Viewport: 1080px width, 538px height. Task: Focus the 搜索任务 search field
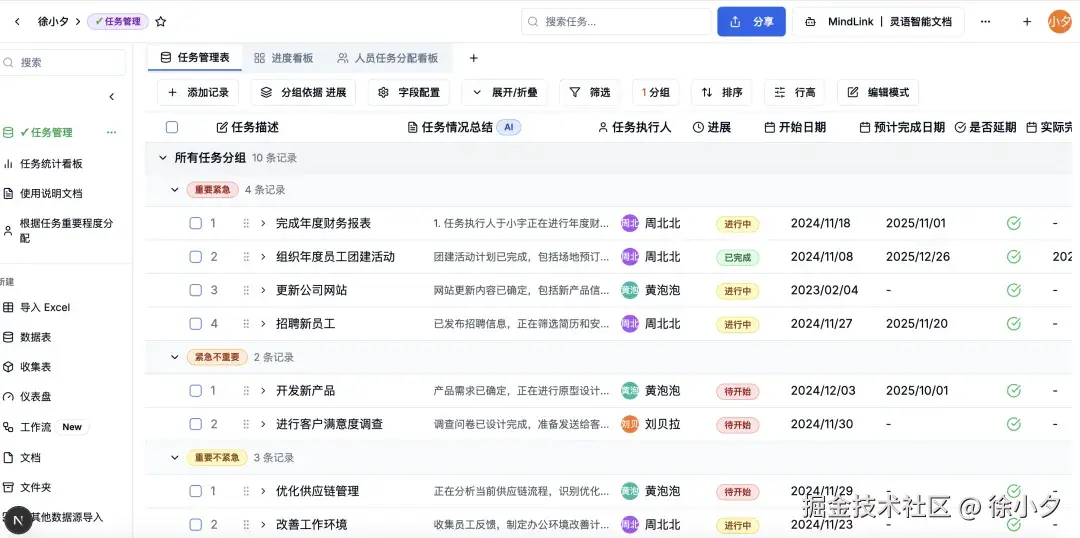pos(616,21)
